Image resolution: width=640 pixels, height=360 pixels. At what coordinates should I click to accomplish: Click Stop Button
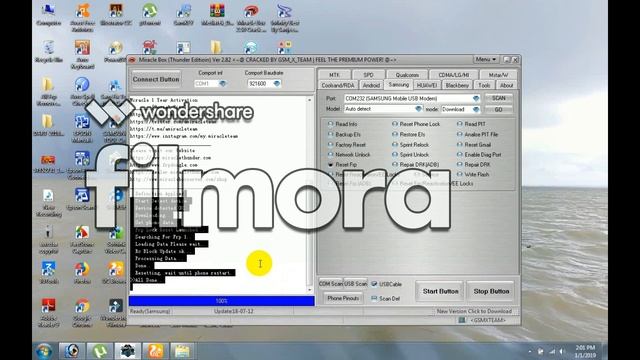tap(491, 291)
